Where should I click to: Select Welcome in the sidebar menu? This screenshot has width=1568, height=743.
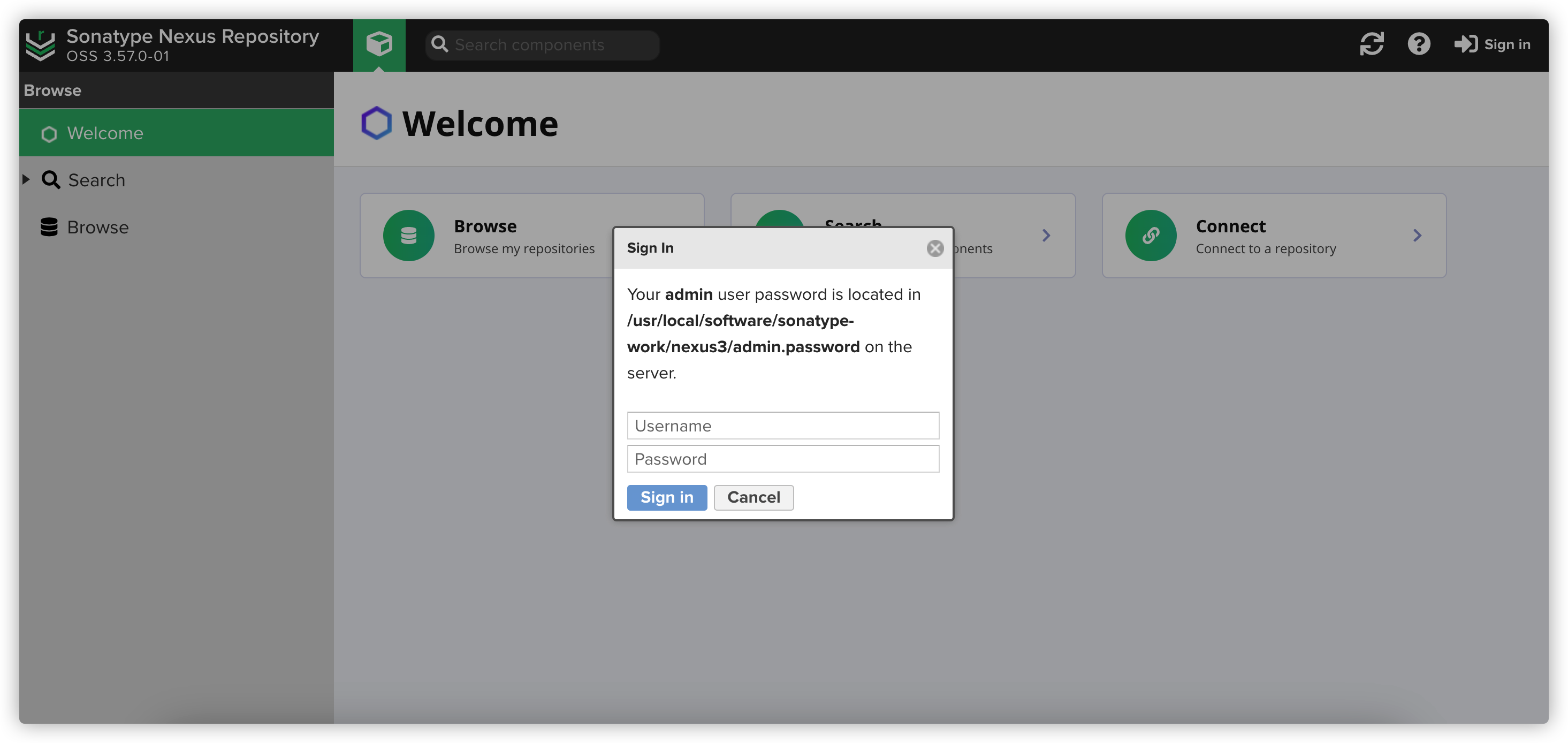tap(105, 133)
